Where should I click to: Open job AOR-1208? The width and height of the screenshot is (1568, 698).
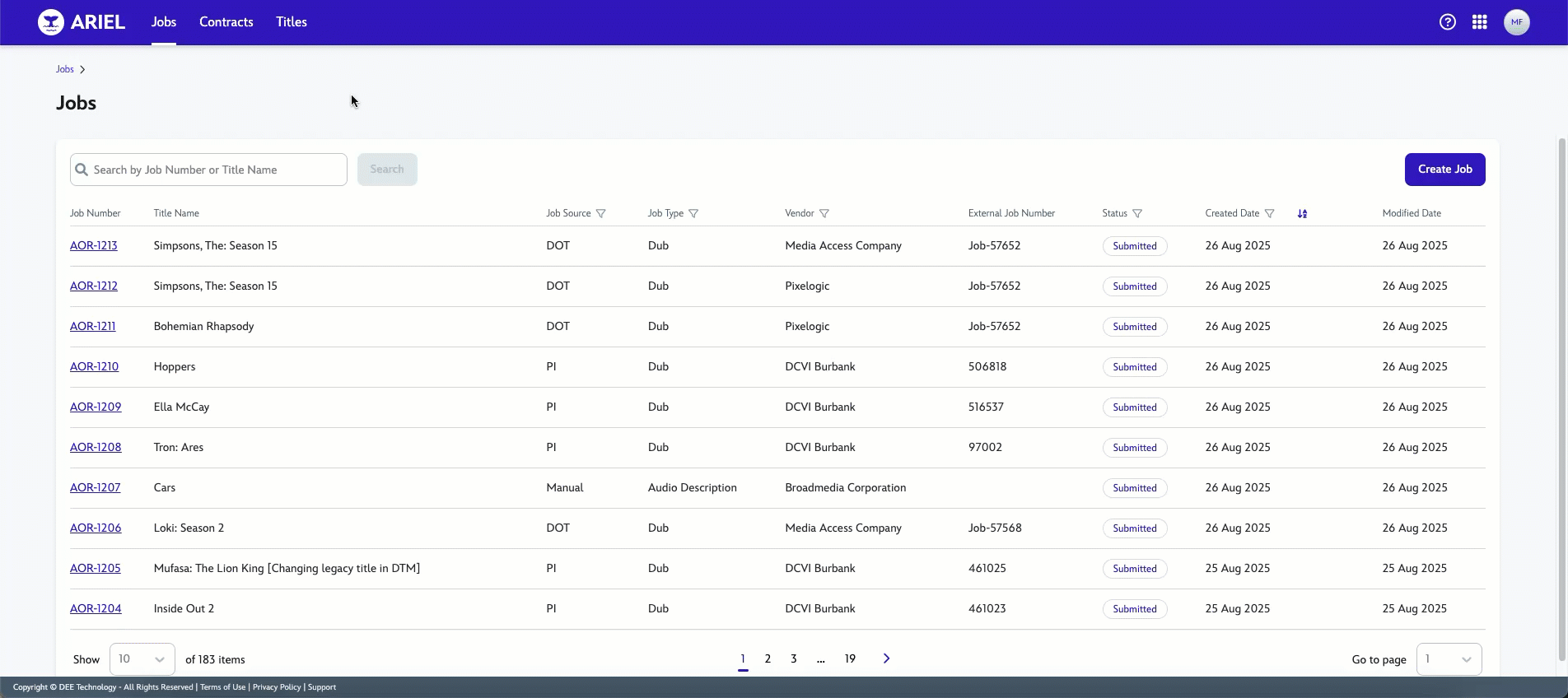click(x=96, y=448)
